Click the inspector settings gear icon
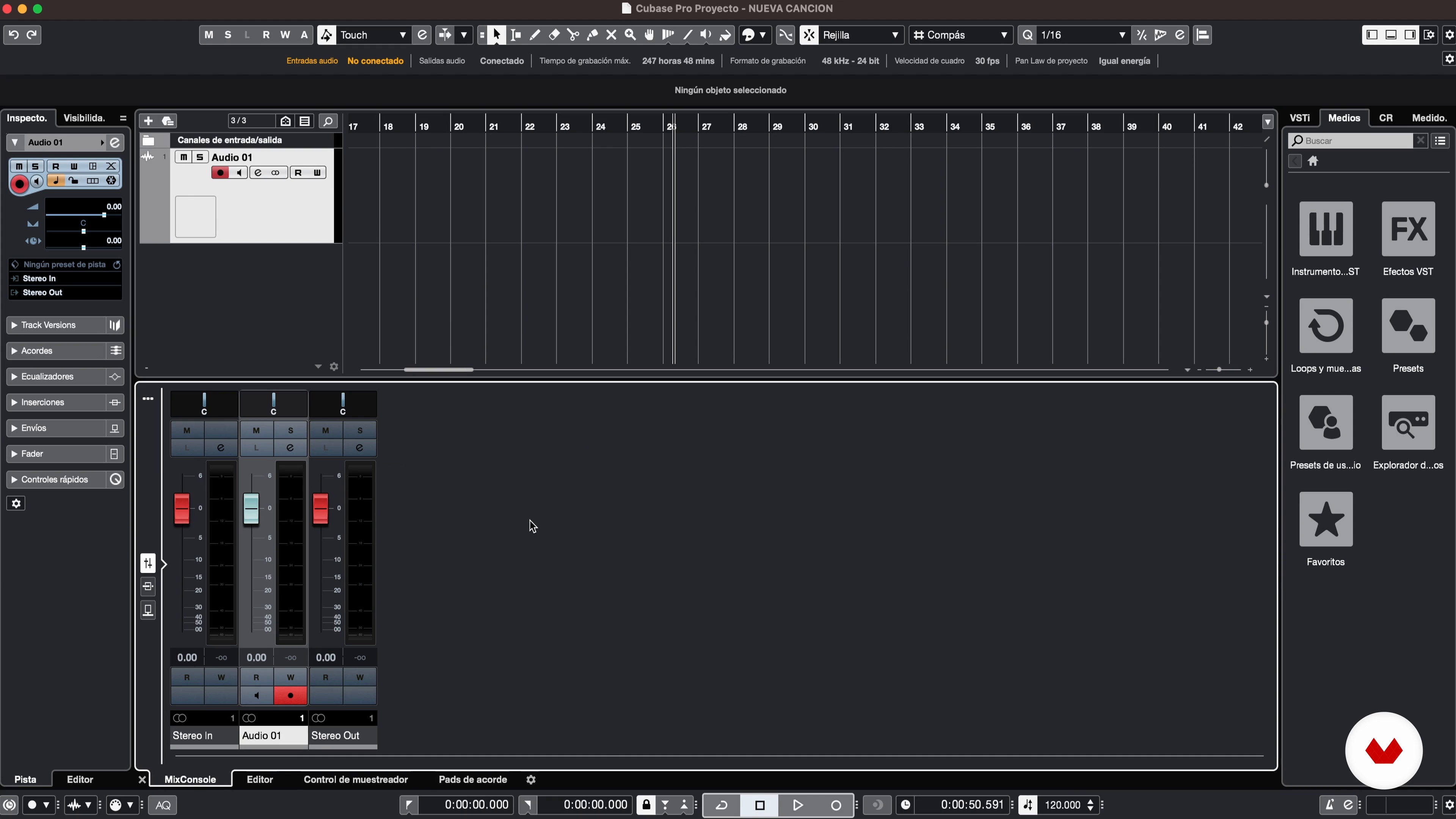This screenshot has height=819, width=1456. pos(16,504)
